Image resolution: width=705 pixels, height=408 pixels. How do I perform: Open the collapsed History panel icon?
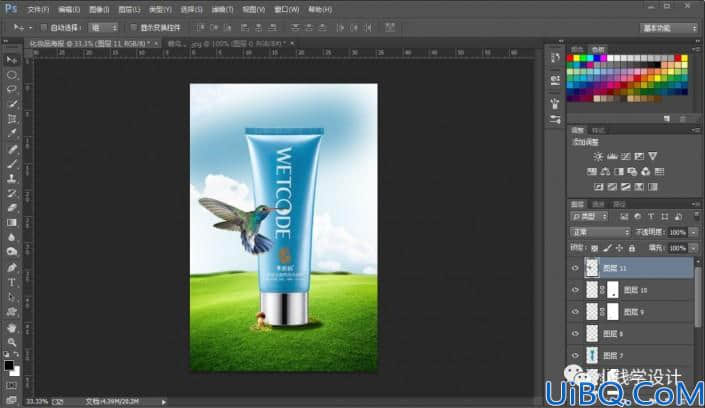(555, 58)
